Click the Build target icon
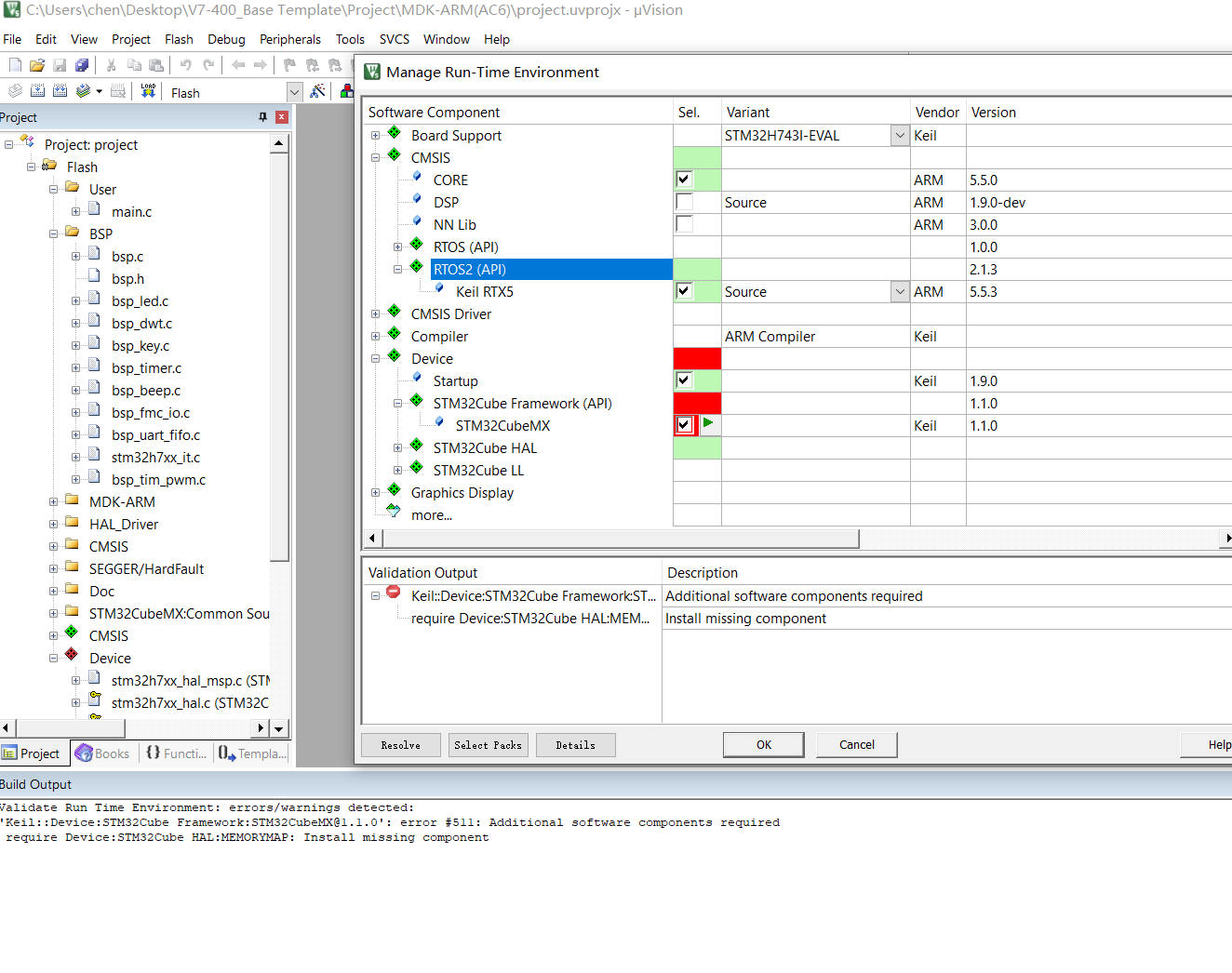The height and width of the screenshot is (973, 1232). (x=37, y=91)
